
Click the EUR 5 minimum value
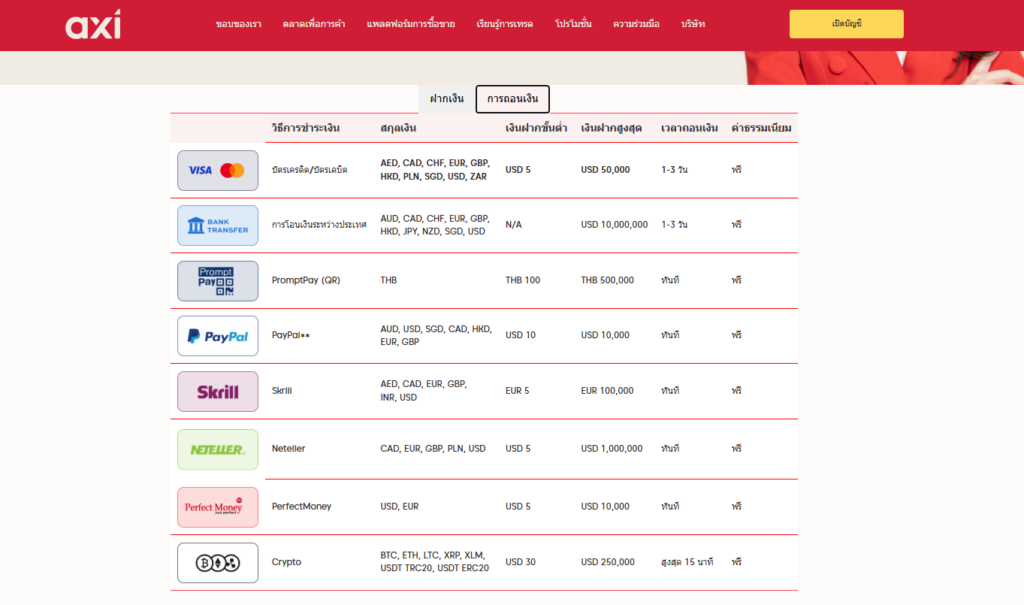(517, 391)
